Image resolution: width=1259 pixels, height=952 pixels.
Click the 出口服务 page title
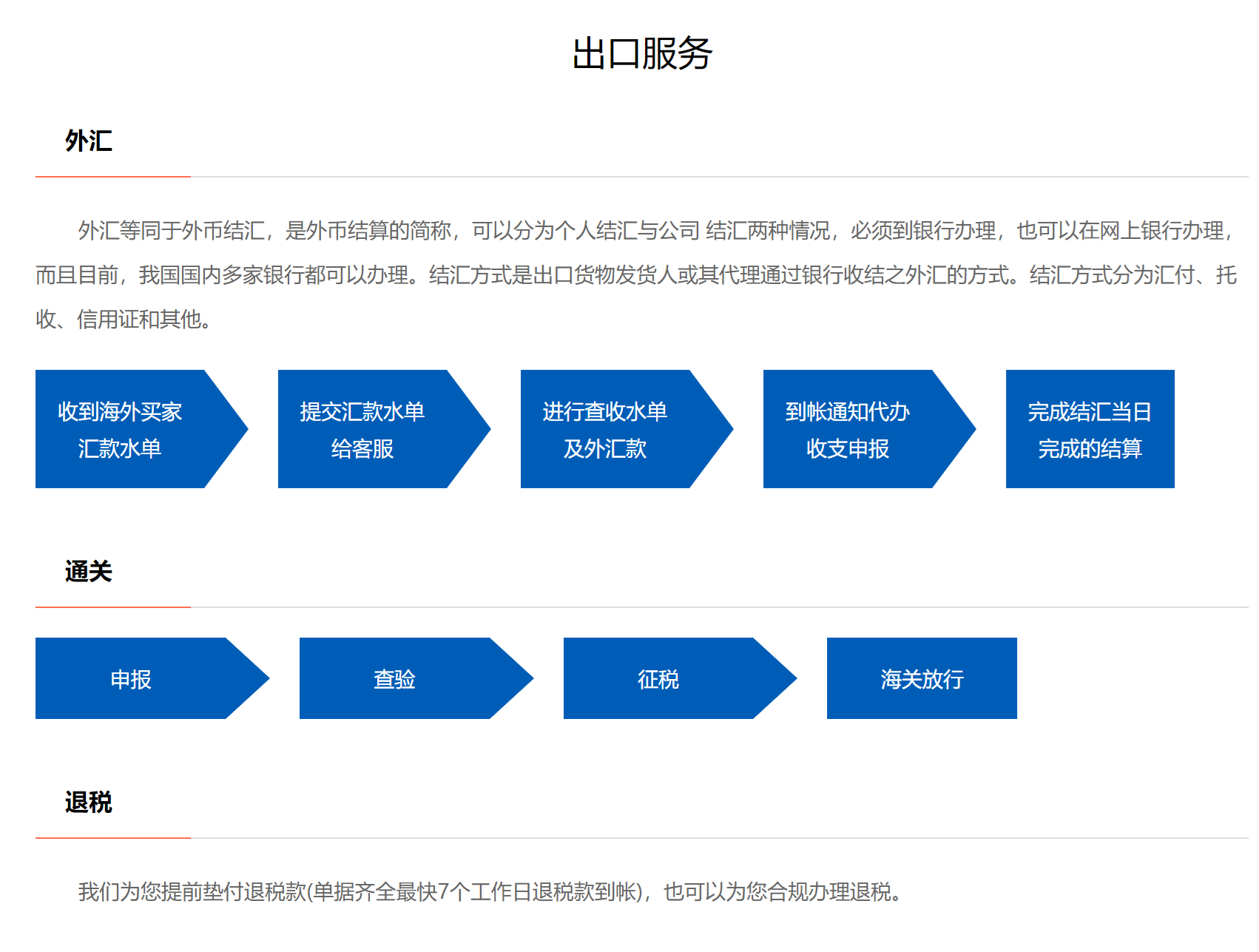pyautogui.click(x=641, y=54)
